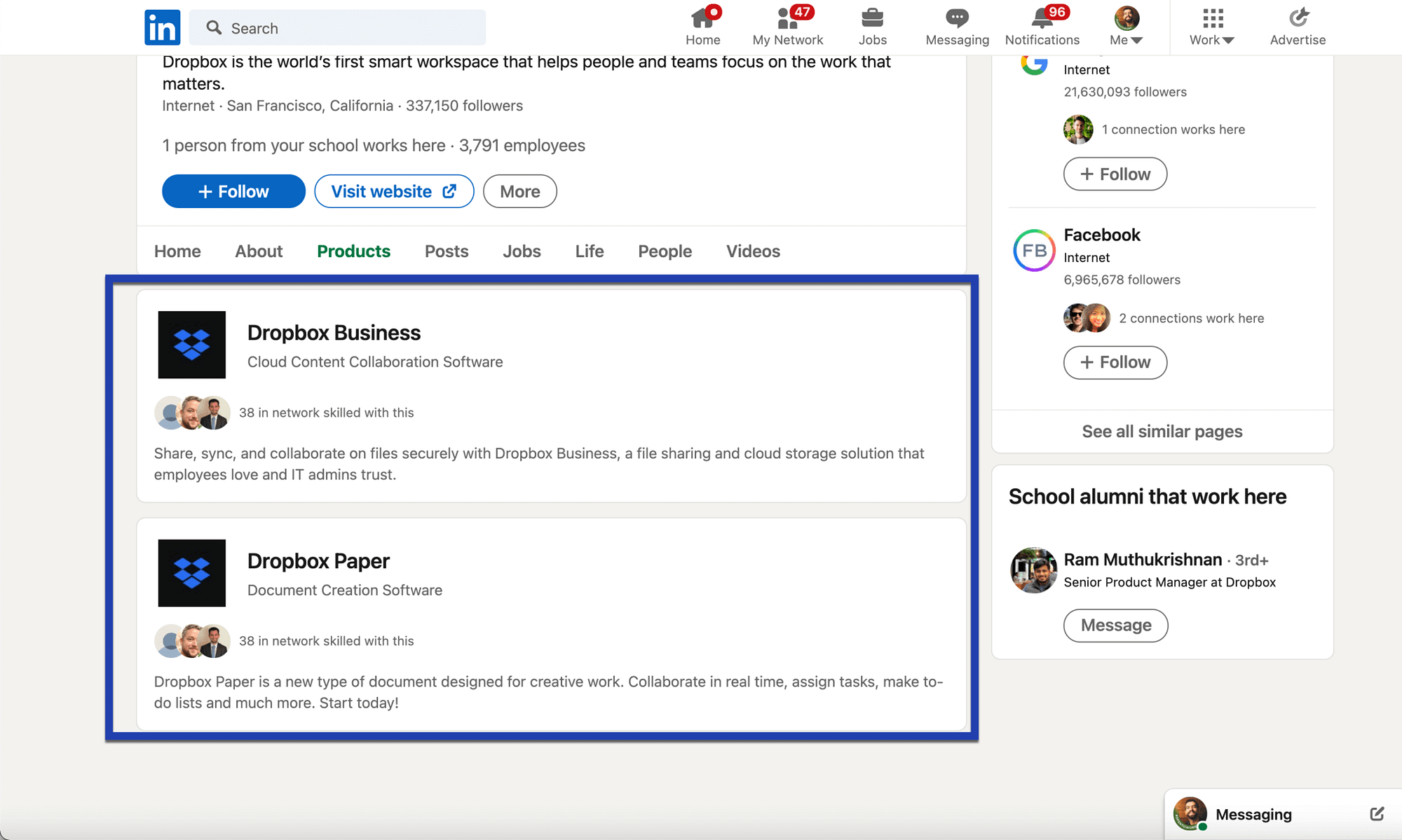
Task: Follow the Google company page
Action: 1115,174
